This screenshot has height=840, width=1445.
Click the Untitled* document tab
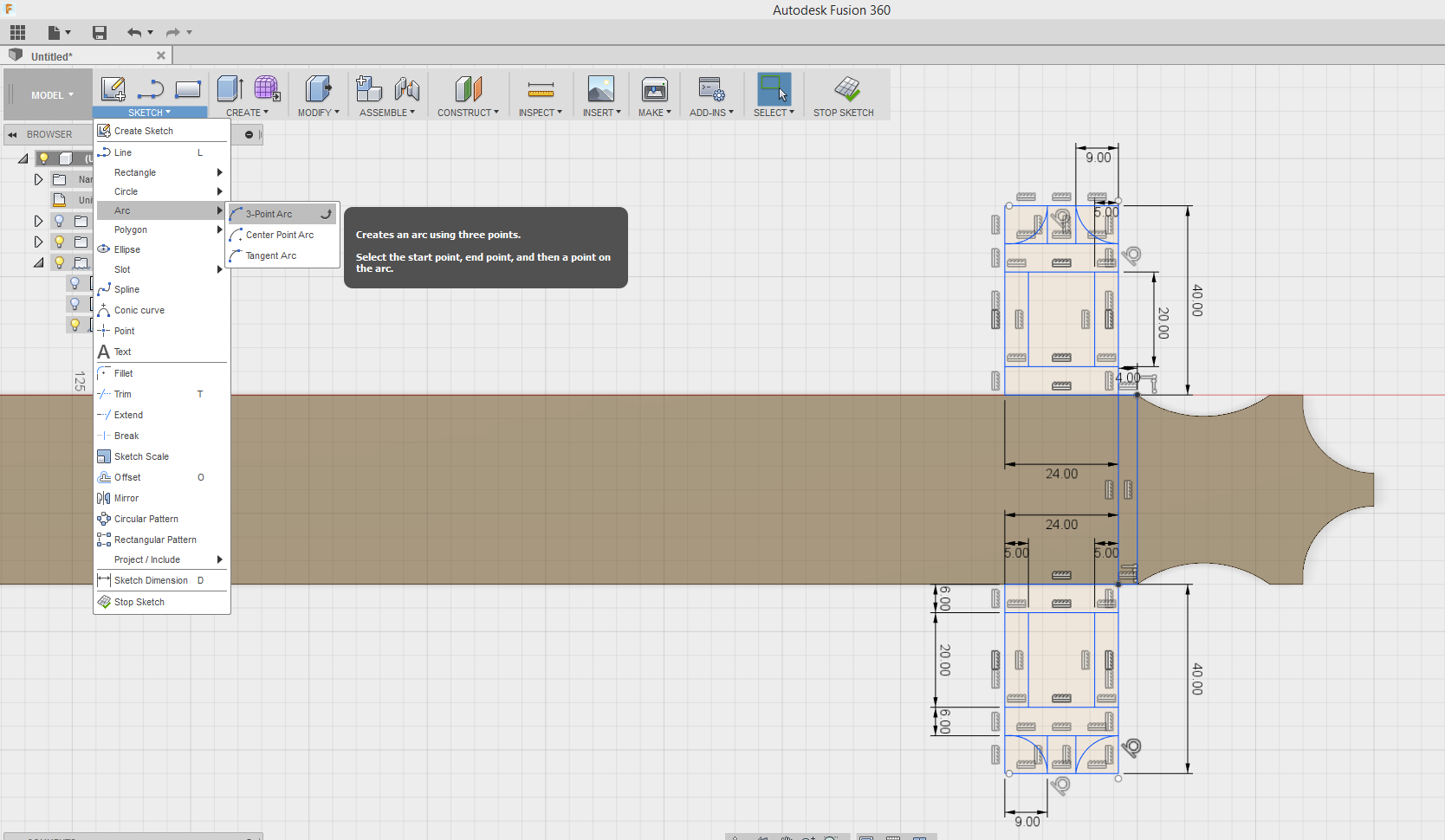point(52,56)
